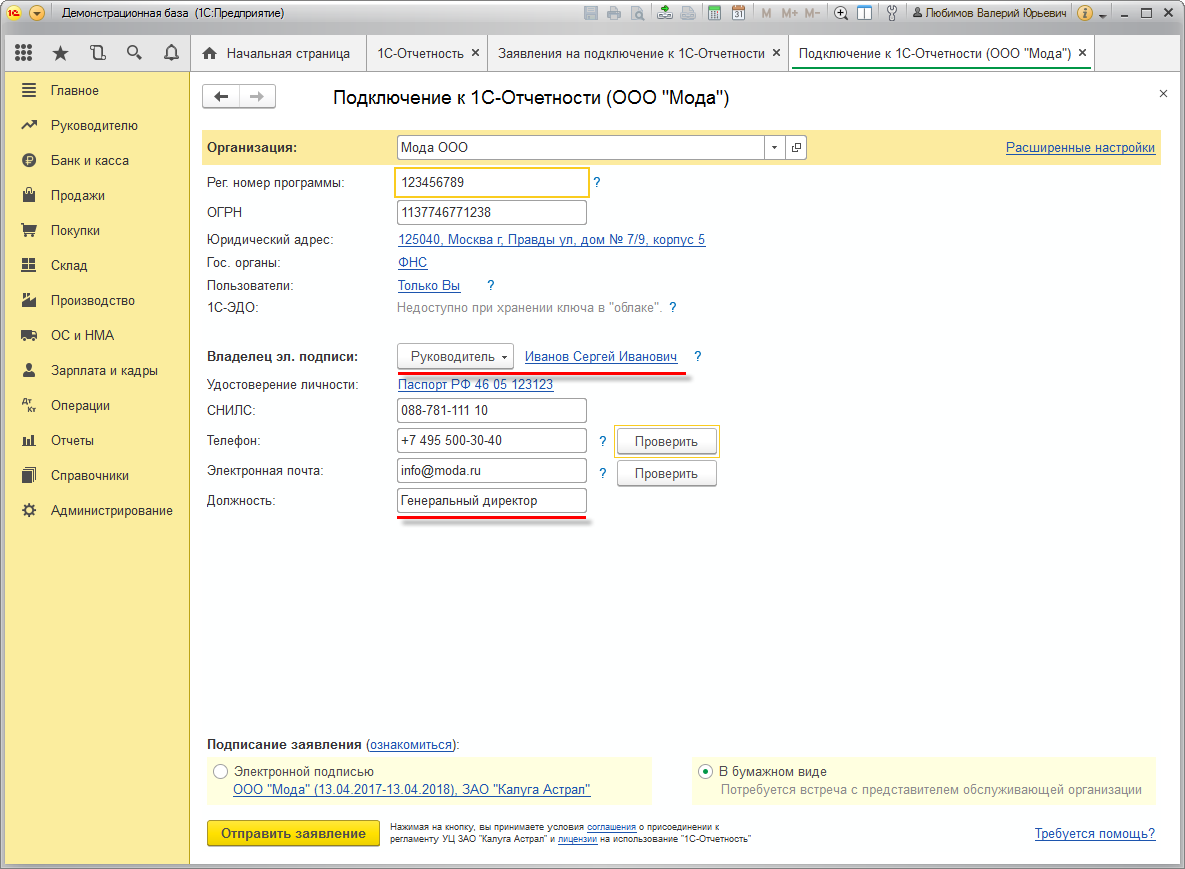Switch to Начальная страница tab

coord(277,54)
